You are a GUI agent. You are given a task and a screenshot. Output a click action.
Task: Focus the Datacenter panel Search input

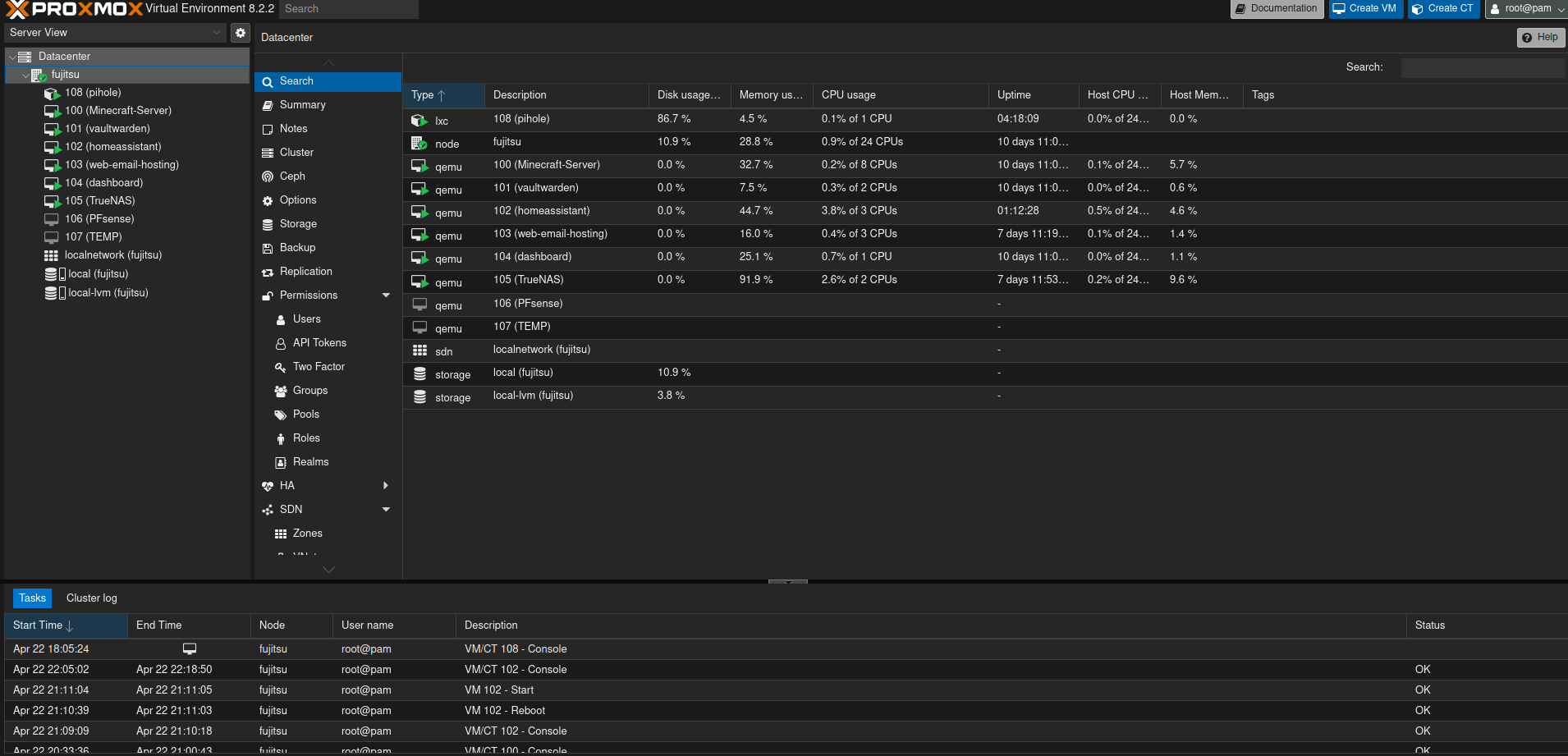(x=1483, y=67)
